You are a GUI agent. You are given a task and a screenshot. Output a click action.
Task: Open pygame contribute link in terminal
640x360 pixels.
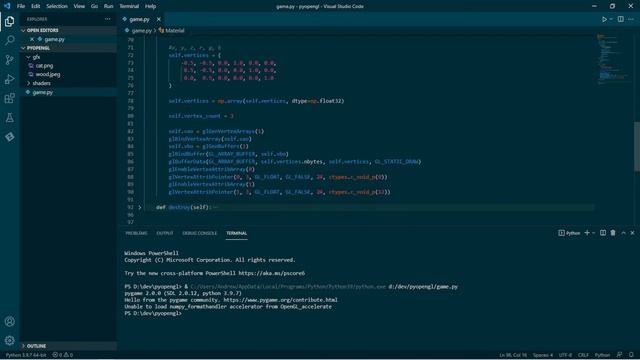coord(280,300)
